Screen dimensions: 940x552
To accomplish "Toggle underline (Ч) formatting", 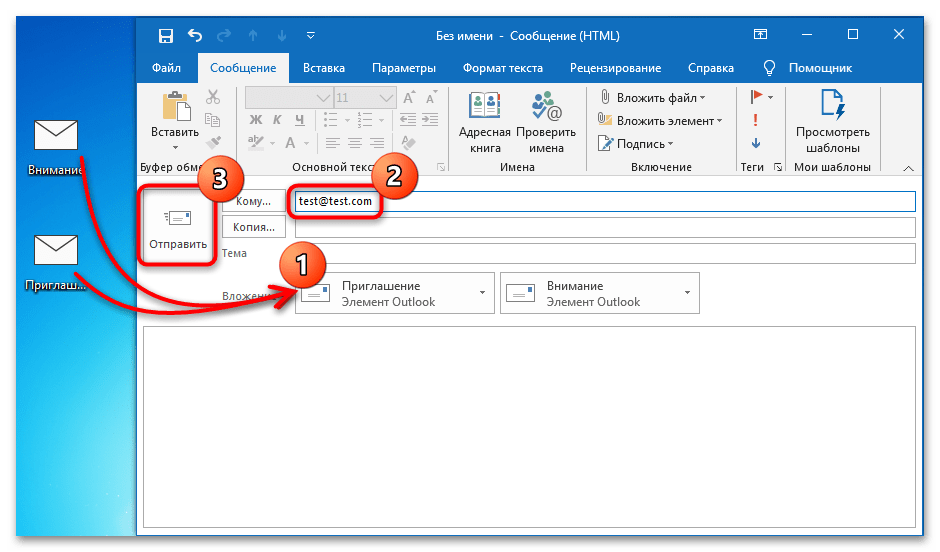I will (x=299, y=121).
